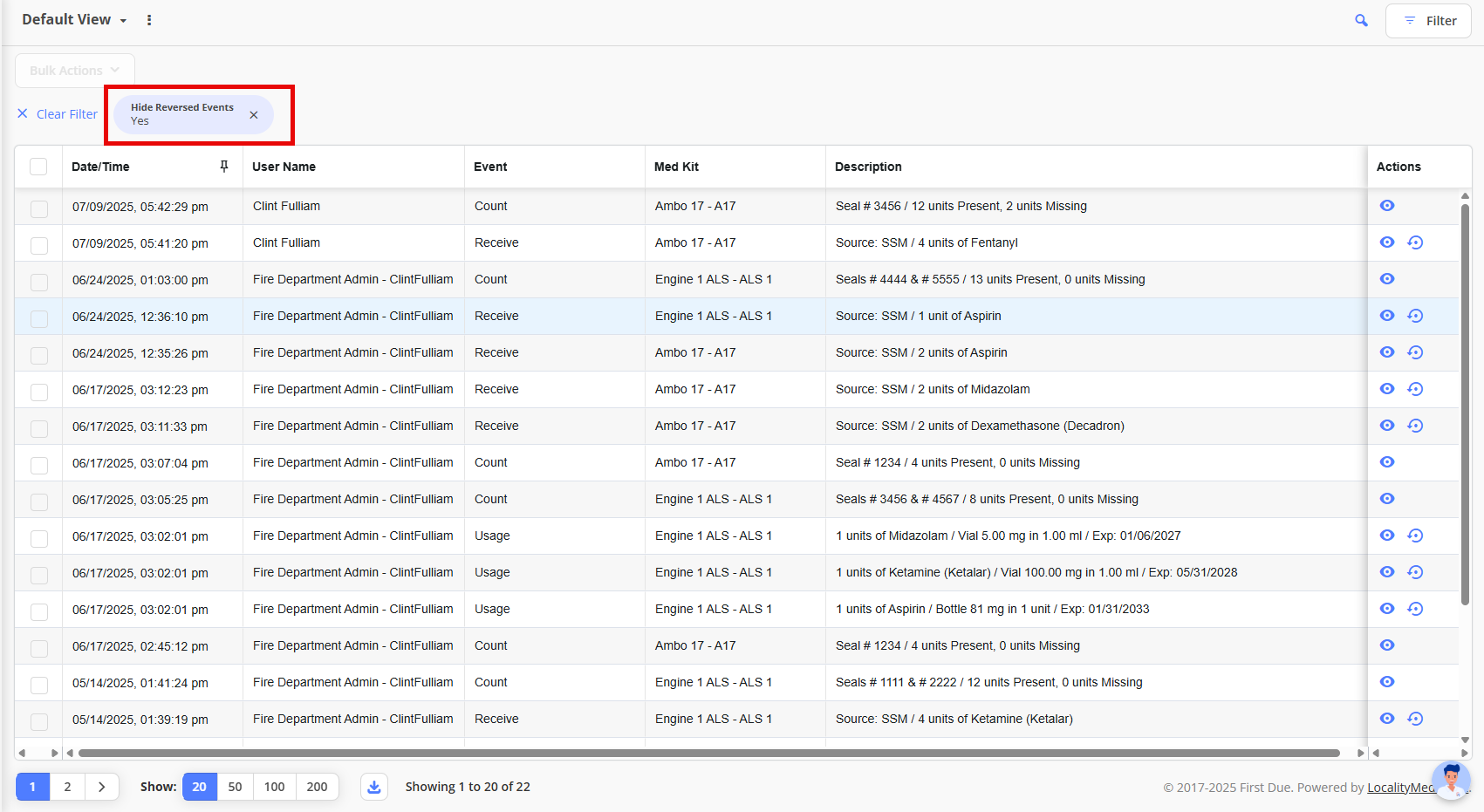Click the table scroll-down arrow
This screenshot has width=1484, height=812.
1465,740
